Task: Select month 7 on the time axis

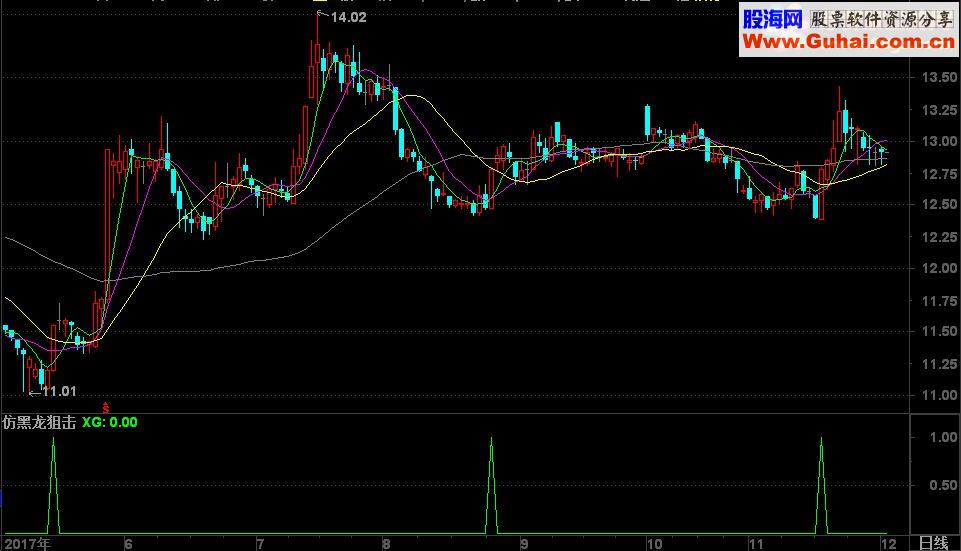Action: coord(260,544)
